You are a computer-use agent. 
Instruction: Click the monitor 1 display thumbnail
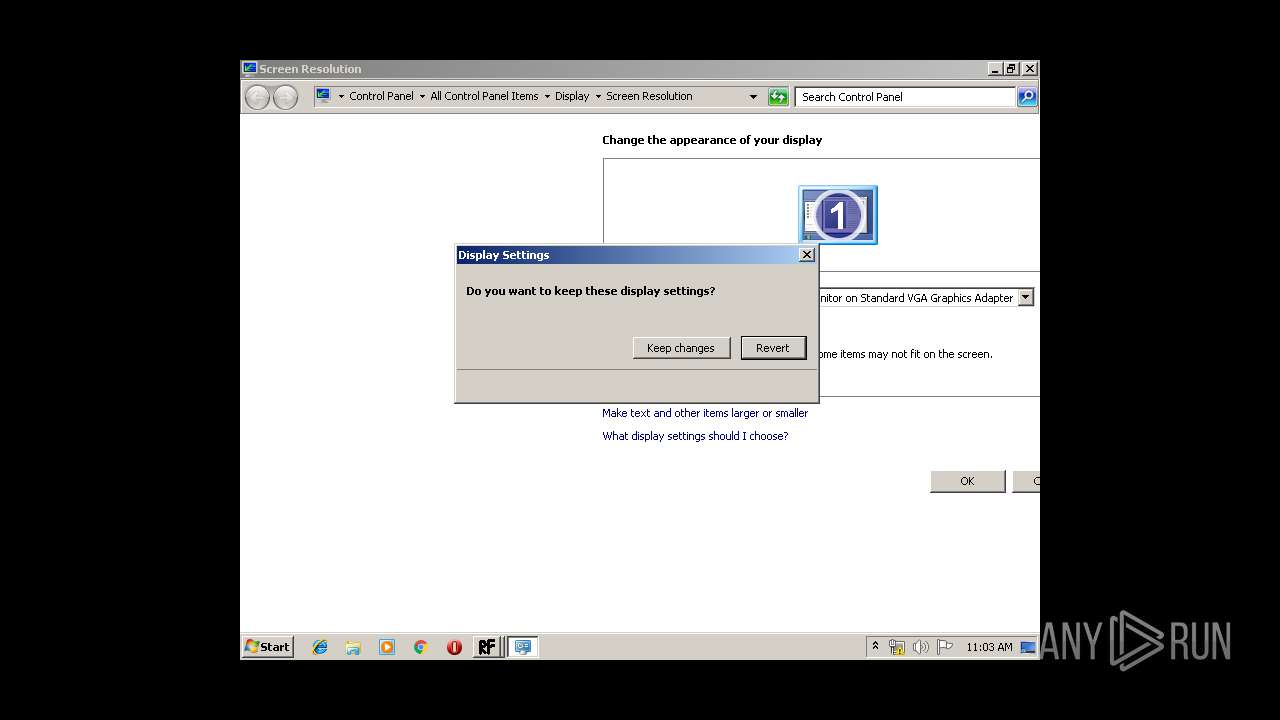pos(838,214)
